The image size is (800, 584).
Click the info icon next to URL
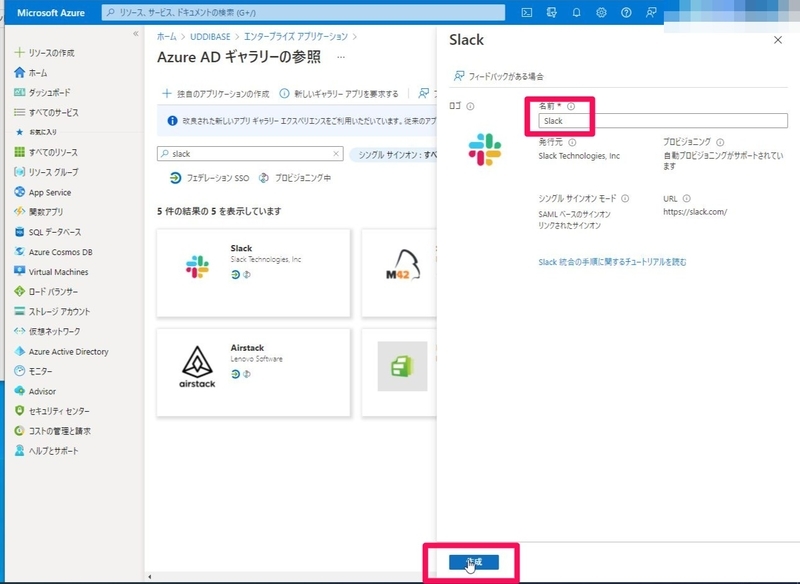click(687, 198)
